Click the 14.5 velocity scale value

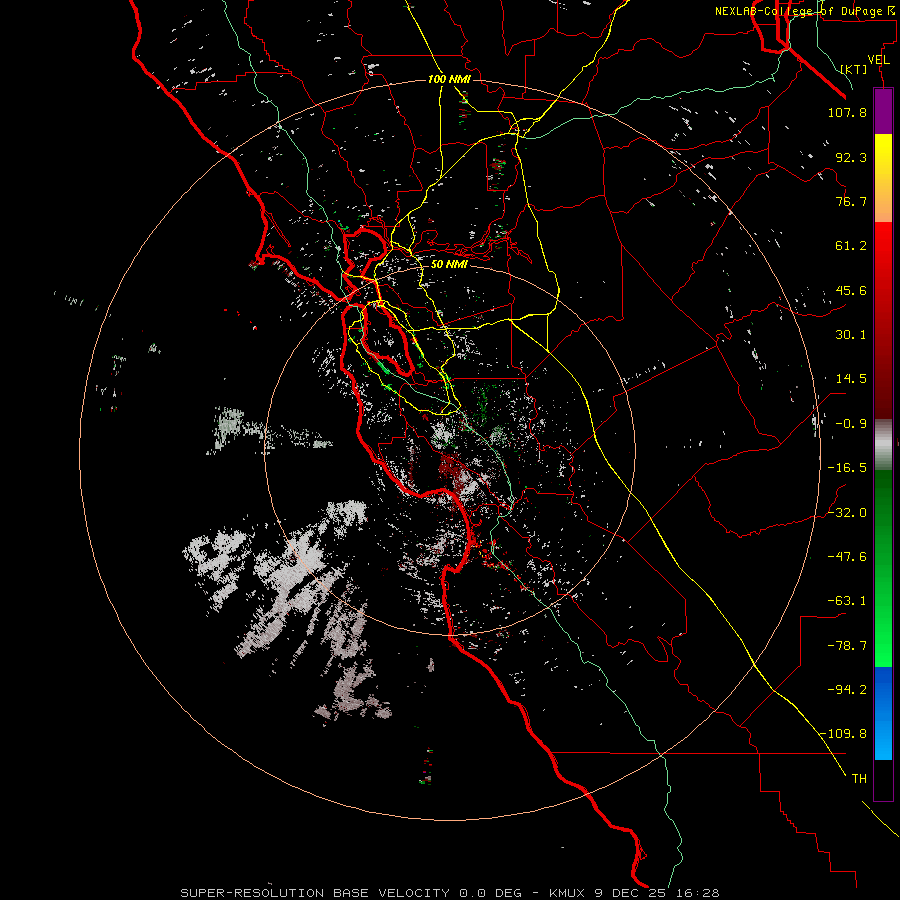[x=851, y=379]
